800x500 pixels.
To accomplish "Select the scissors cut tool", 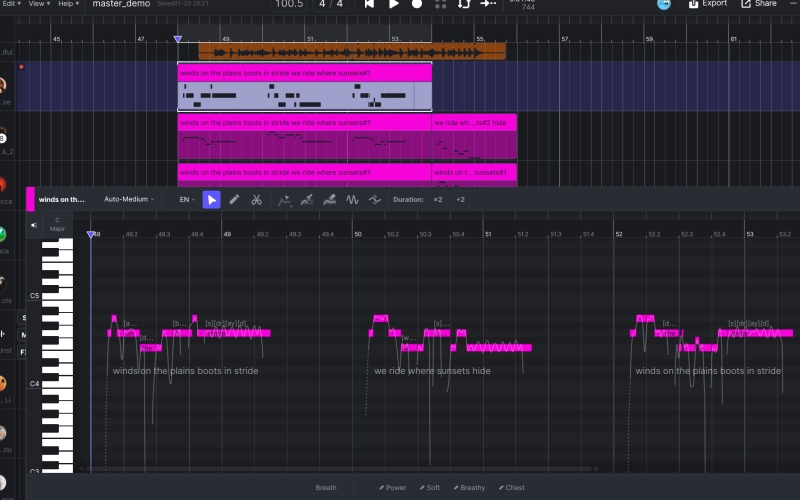I will pos(256,199).
